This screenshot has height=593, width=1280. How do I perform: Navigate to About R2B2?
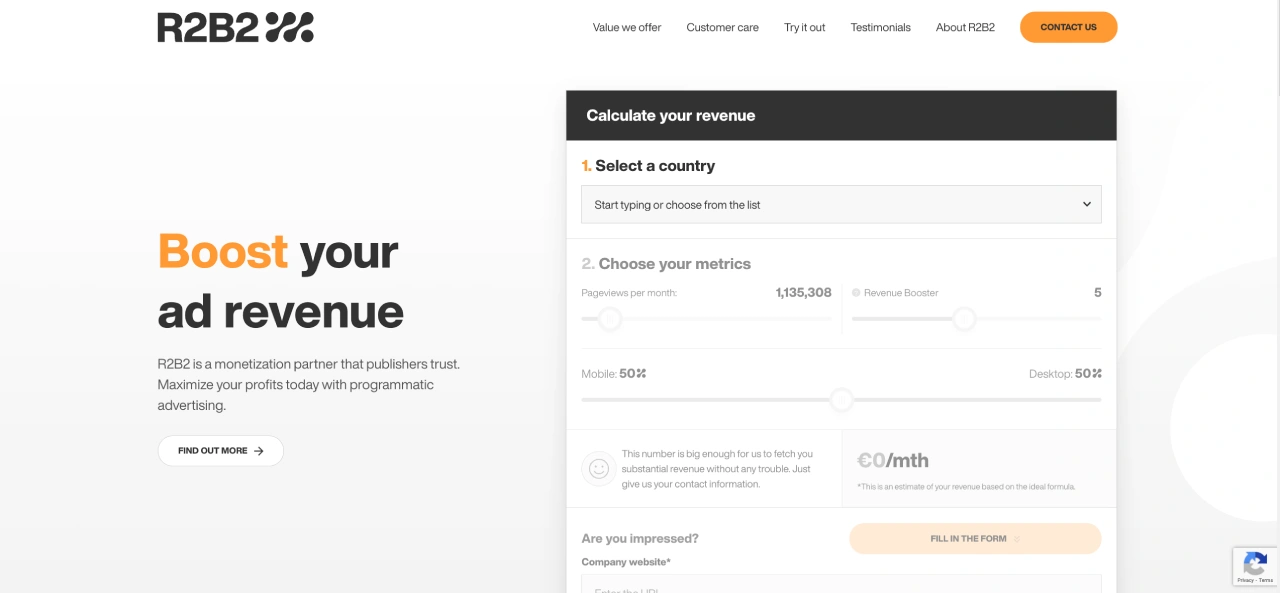965,27
